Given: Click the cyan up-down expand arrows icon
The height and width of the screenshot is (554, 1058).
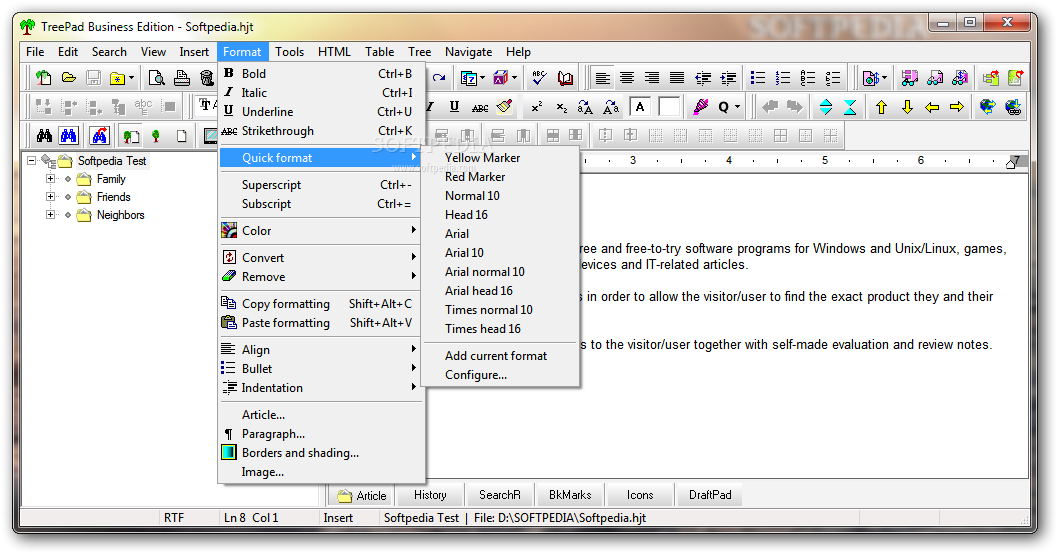Looking at the screenshot, I should pos(826,107).
